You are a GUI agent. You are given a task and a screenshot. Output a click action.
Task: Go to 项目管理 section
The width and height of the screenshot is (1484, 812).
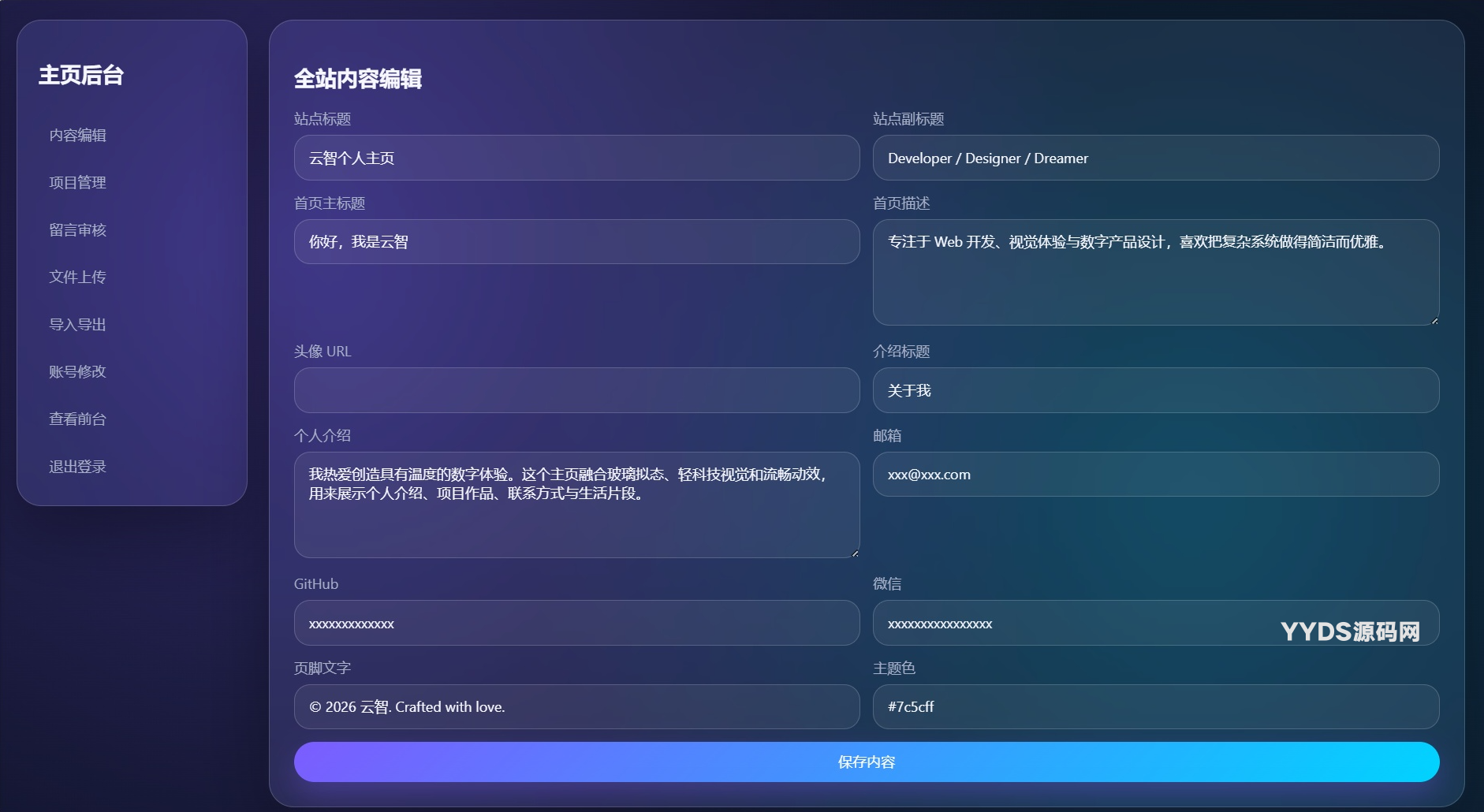pyautogui.click(x=77, y=182)
